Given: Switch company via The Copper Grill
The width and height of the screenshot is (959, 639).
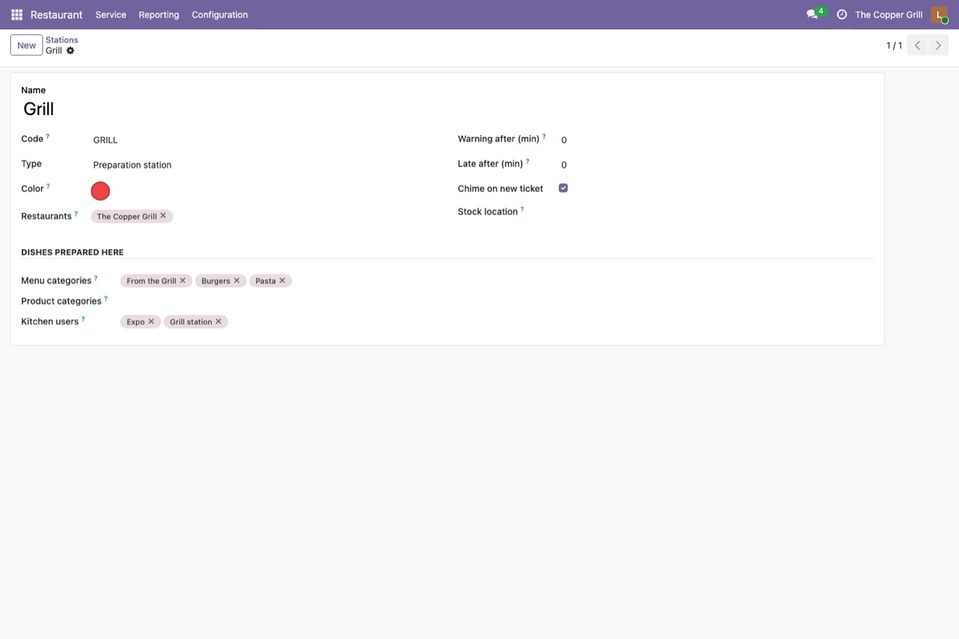Looking at the screenshot, I should tap(889, 15).
